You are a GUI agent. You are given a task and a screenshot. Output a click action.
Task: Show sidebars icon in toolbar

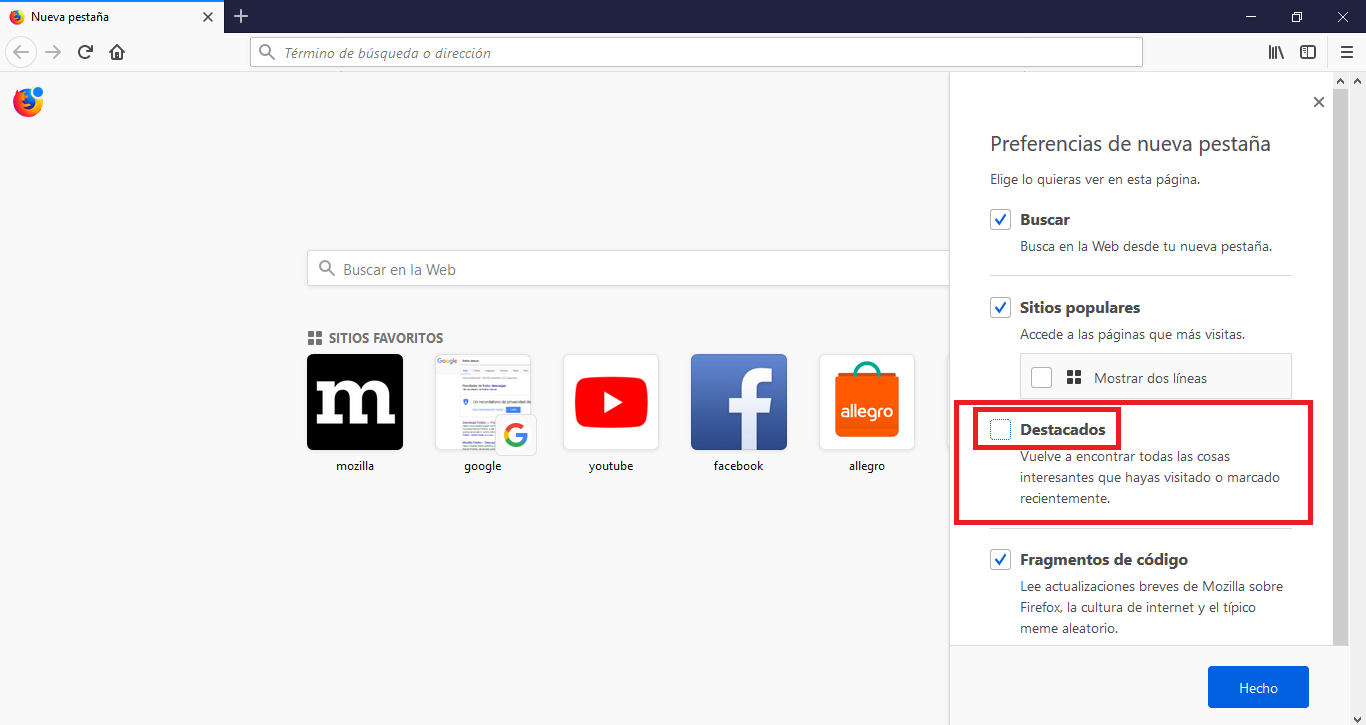[1308, 52]
